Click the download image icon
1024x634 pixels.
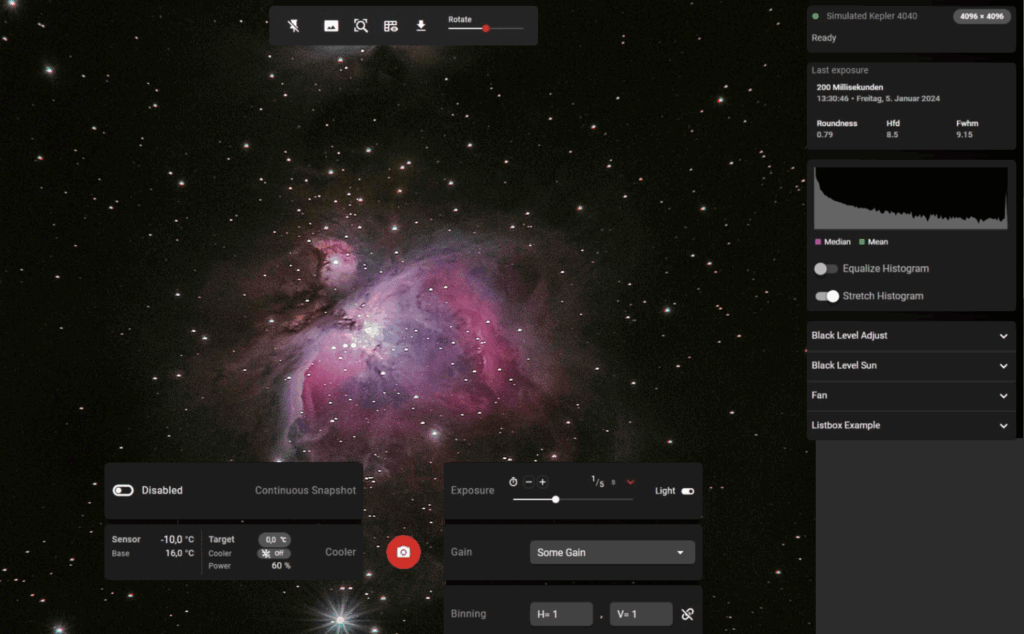(x=421, y=26)
